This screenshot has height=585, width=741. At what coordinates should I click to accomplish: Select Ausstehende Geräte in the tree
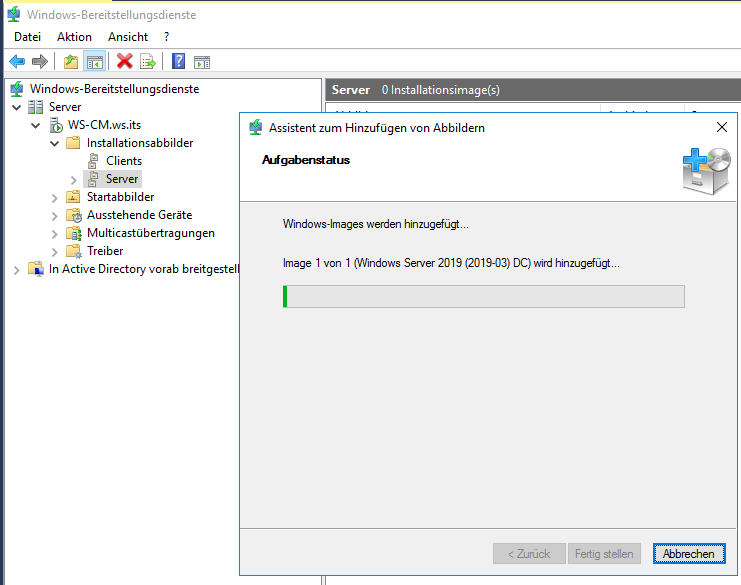point(139,215)
